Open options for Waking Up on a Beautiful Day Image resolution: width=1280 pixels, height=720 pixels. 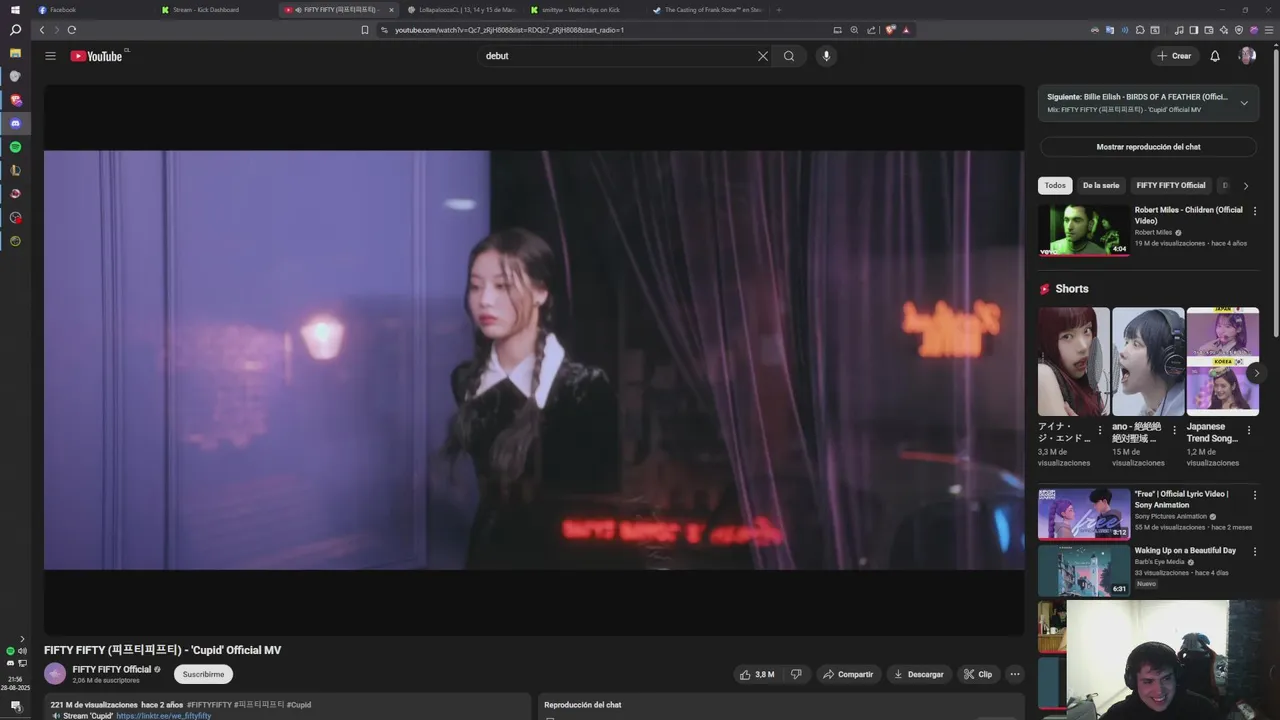click(x=1255, y=552)
